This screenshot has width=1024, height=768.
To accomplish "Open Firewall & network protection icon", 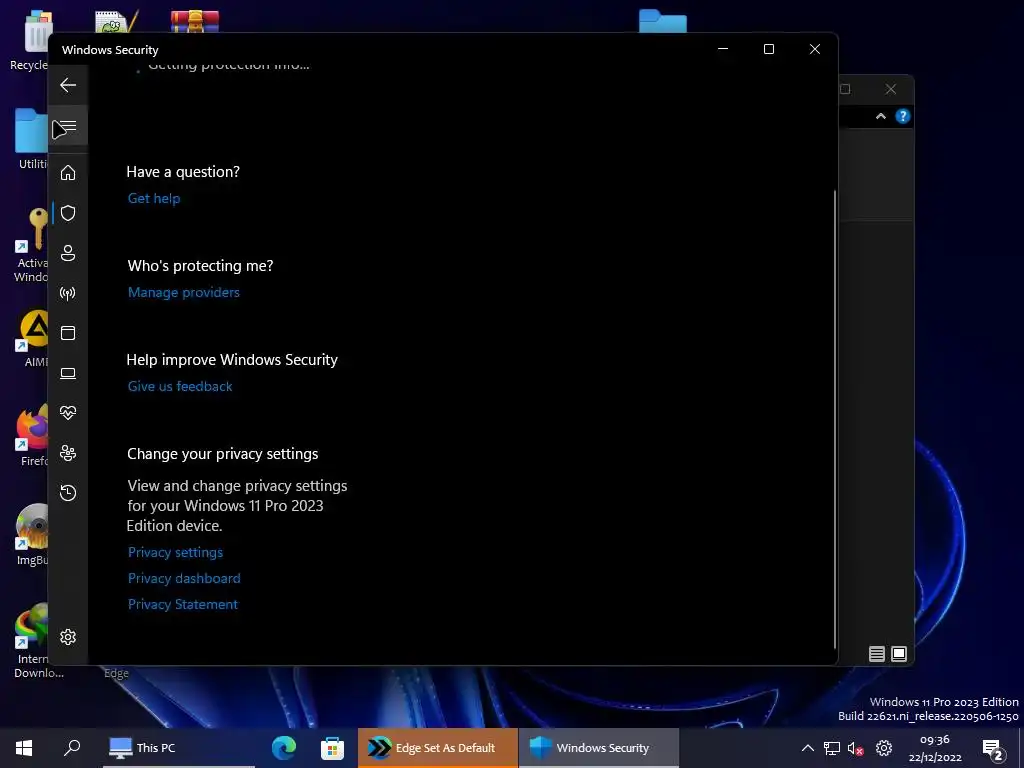I will tap(68, 293).
